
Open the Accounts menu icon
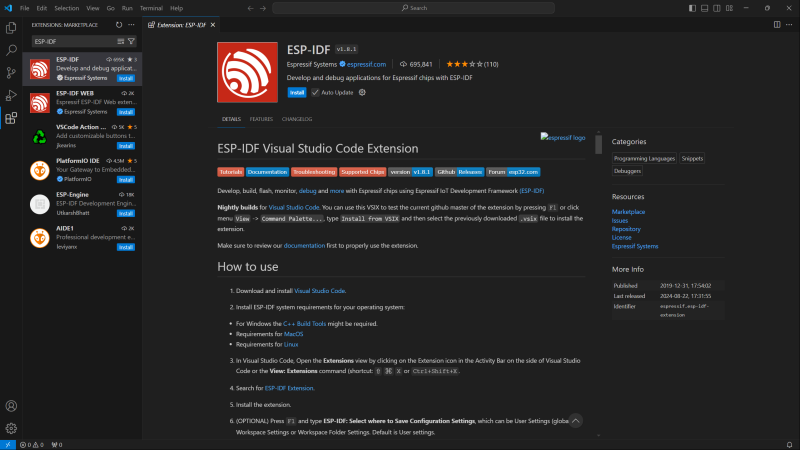11,406
